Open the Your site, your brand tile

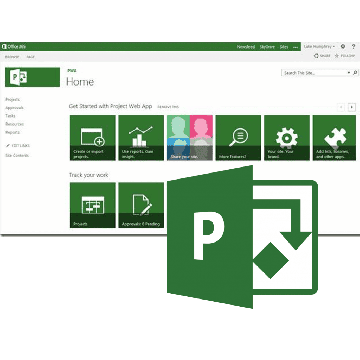tap(287, 138)
